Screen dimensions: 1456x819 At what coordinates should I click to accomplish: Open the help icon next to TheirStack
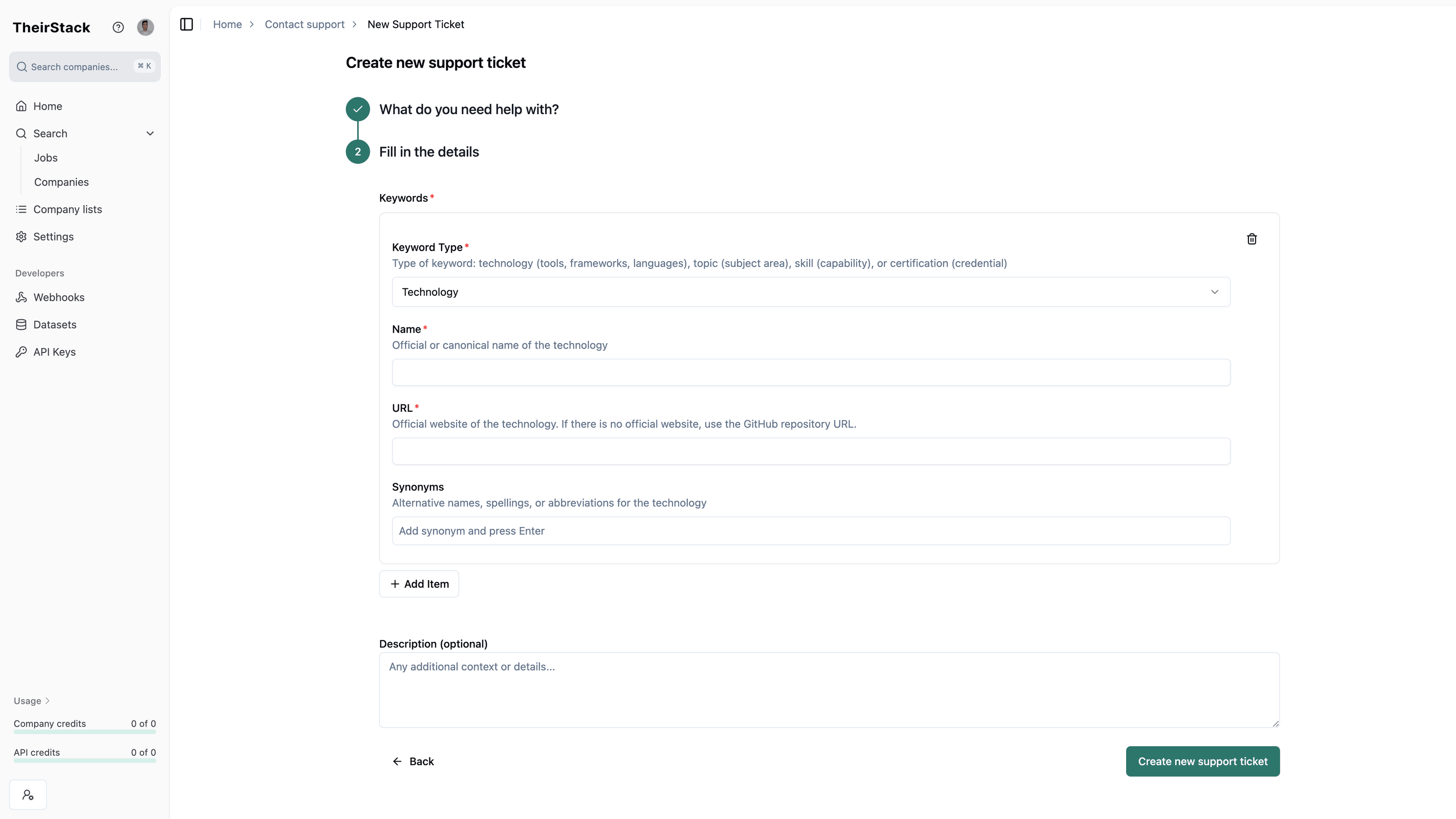tap(118, 26)
